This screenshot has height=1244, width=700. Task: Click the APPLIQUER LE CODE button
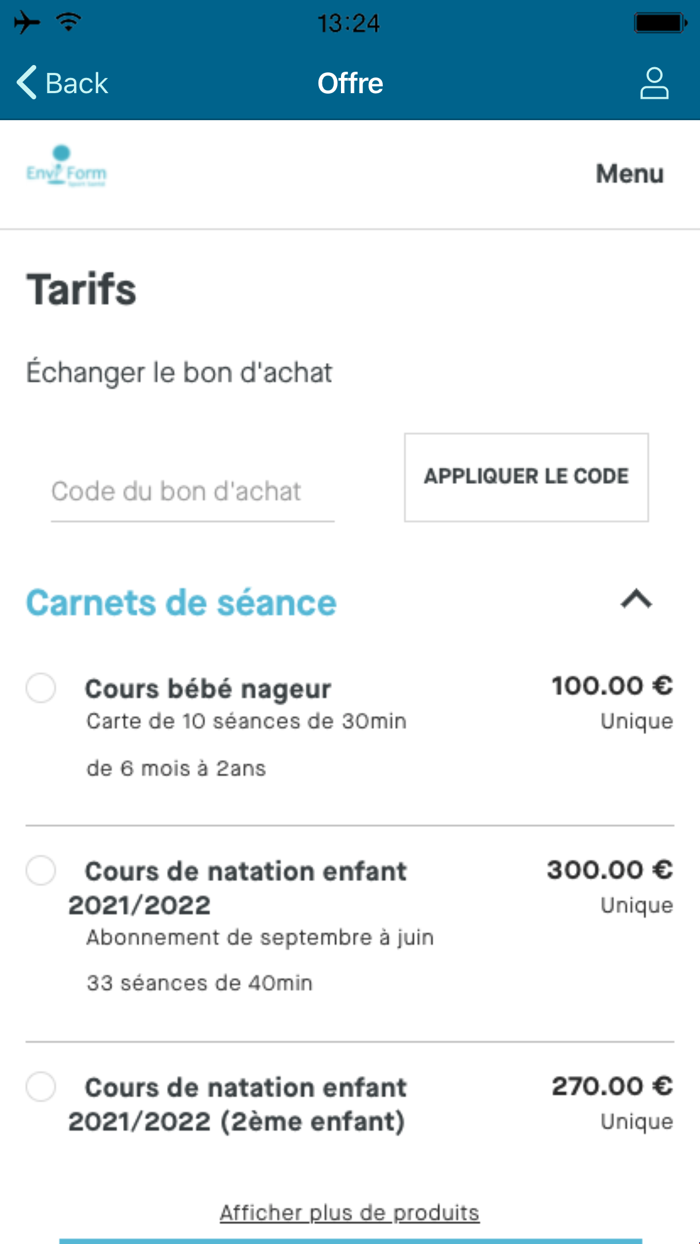[526, 477]
